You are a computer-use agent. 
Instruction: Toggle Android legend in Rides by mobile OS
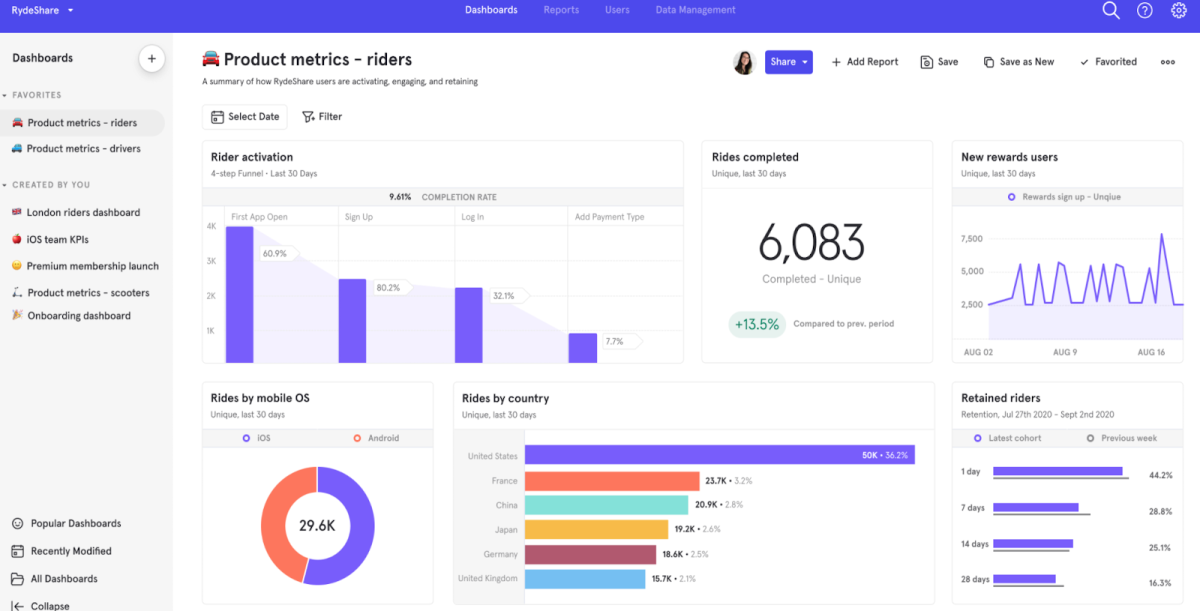[x=376, y=438]
